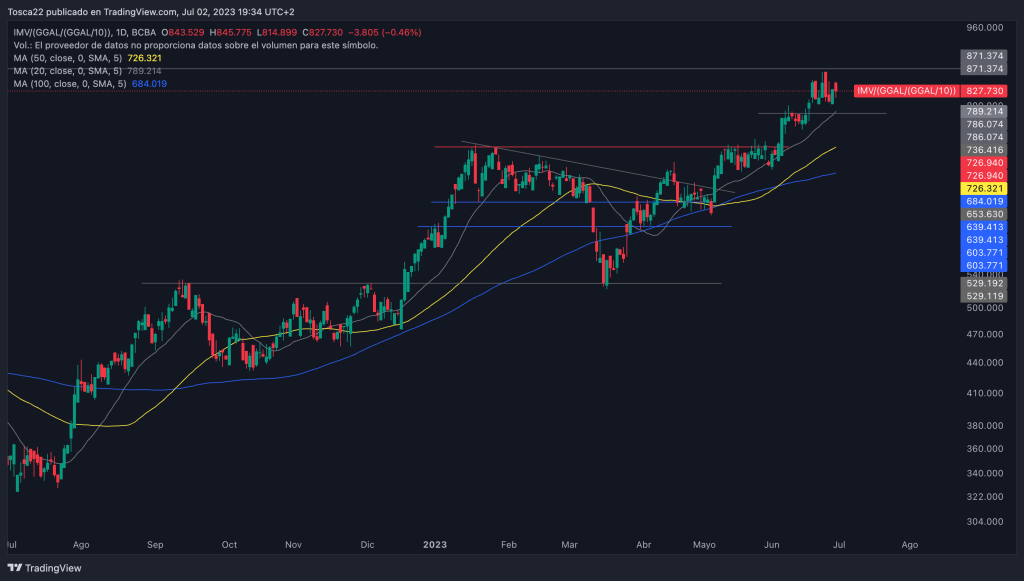Image resolution: width=1024 pixels, height=581 pixels.
Task: Click the gray 789.214 price axis label
Action: 983,112
